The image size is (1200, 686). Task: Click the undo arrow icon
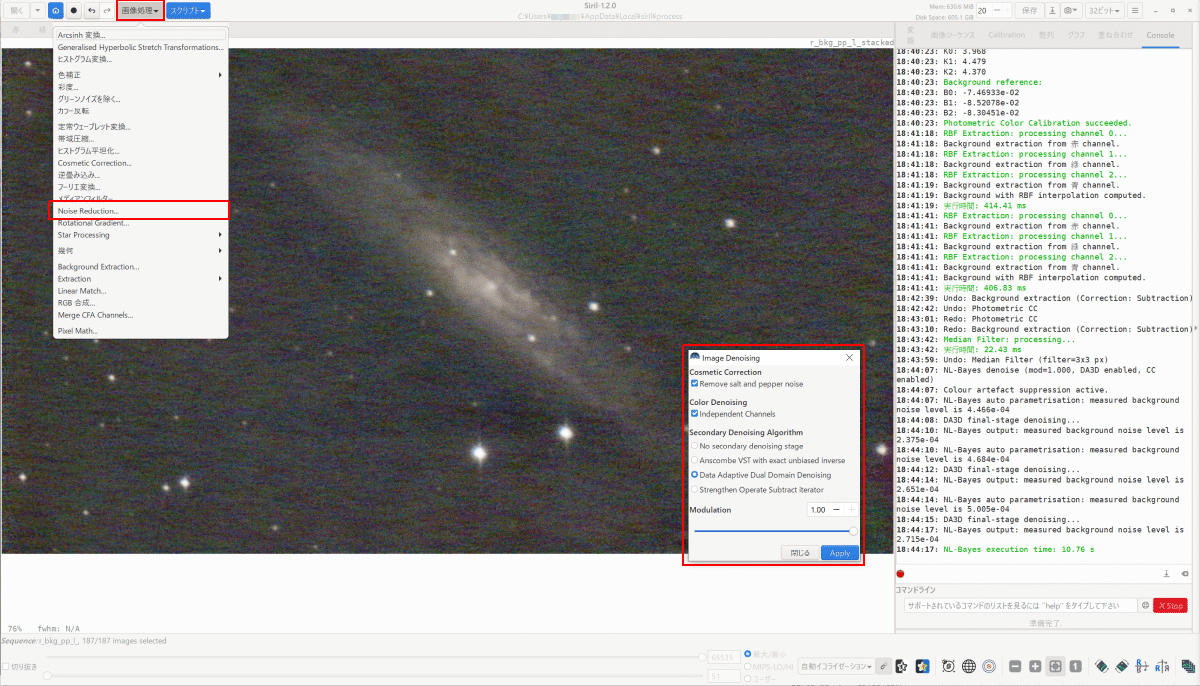tap(92, 10)
